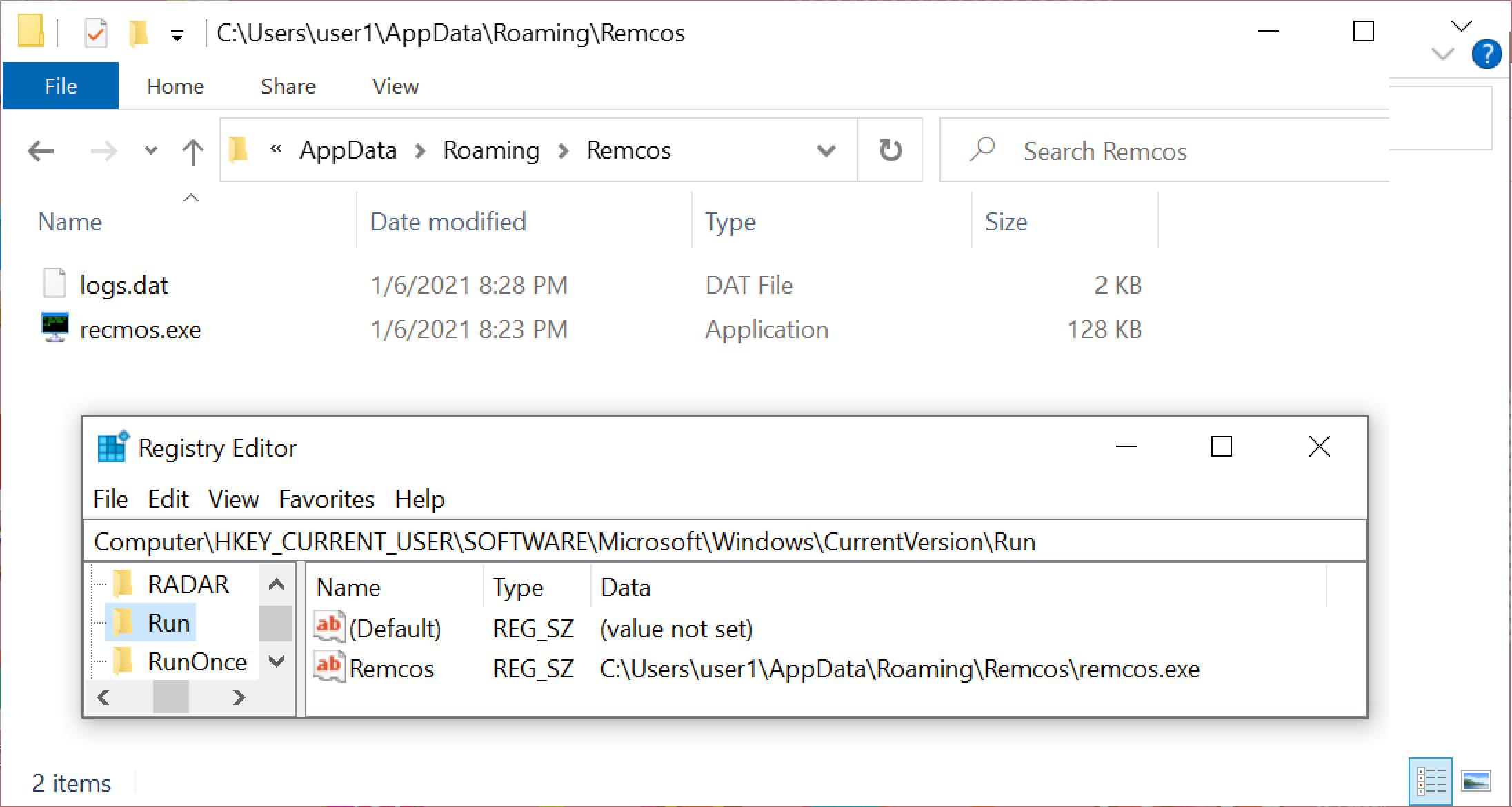Expand chevron after AppData breadcrumb
This screenshot has width=1512, height=807.
(x=420, y=150)
